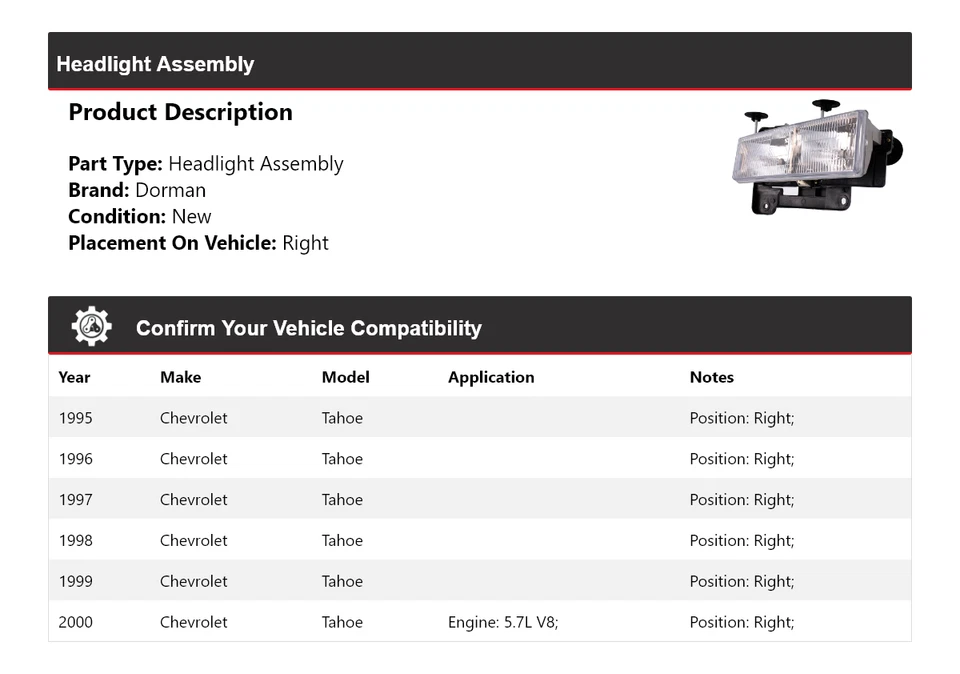The width and height of the screenshot is (960, 674).
Task: Click the Product Description heading
Action: (180, 112)
